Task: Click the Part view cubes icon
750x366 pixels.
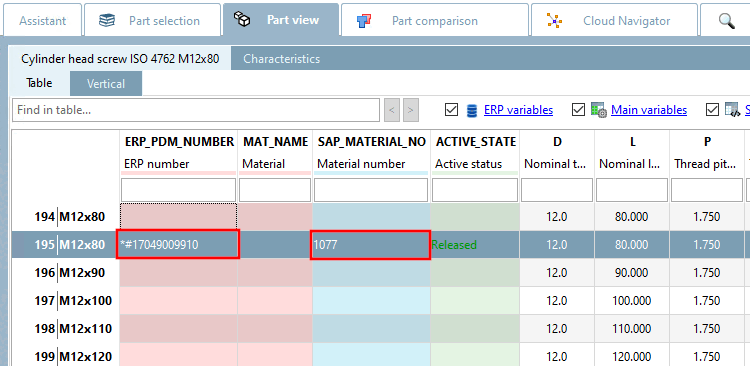Action: click(242, 20)
